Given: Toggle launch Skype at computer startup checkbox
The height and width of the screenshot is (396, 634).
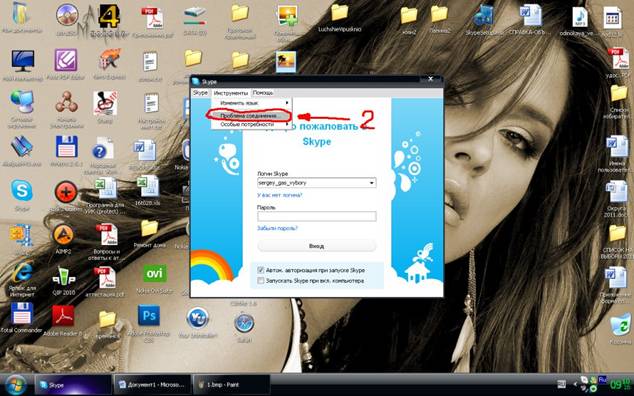Looking at the screenshot, I should pyautogui.click(x=261, y=281).
